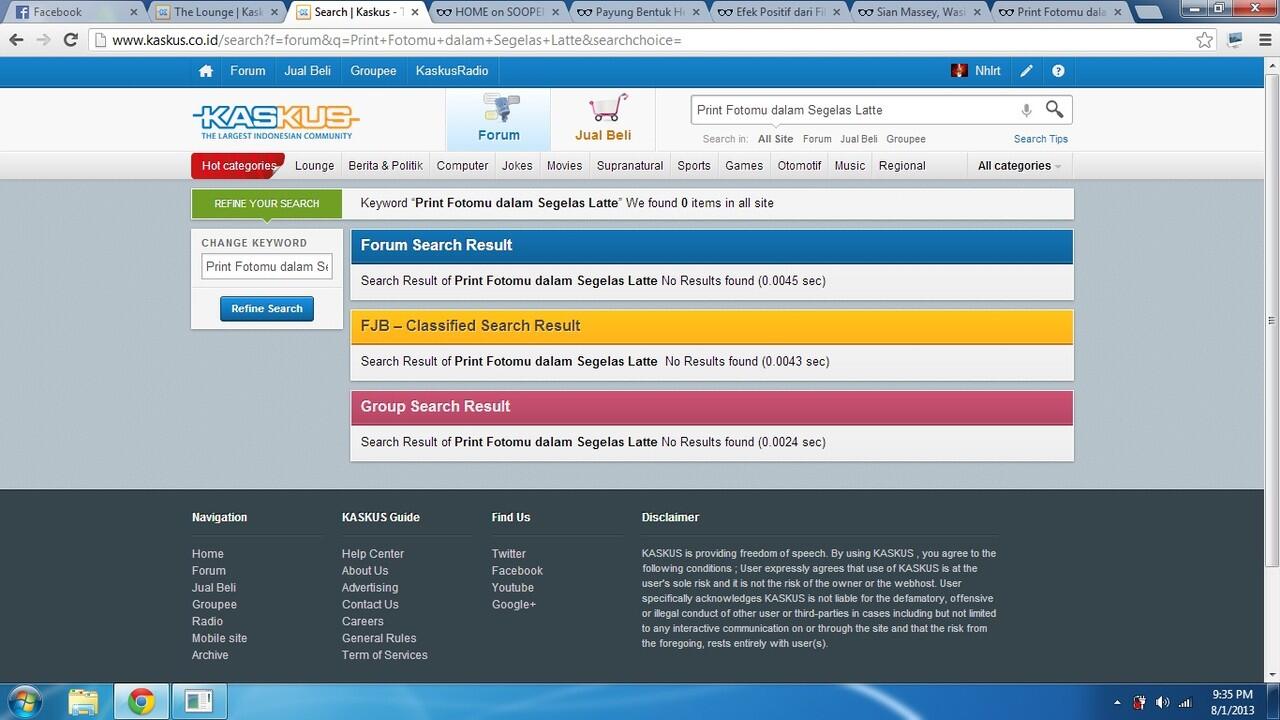Expand the All categories dropdown
This screenshot has width=1280, height=720.
coord(1019,166)
